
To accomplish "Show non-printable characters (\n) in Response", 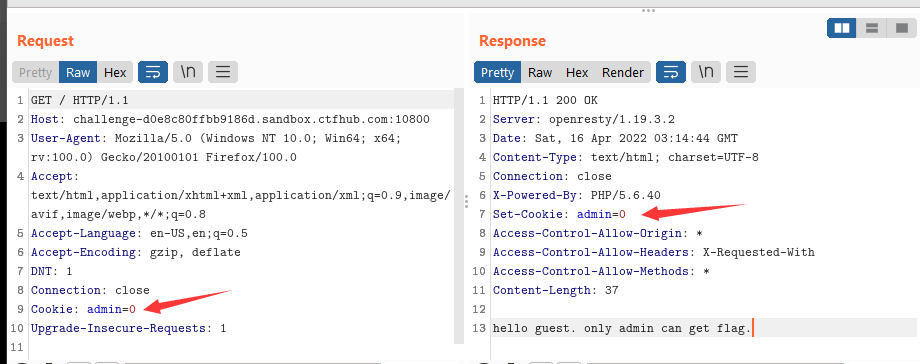I will click(x=706, y=72).
